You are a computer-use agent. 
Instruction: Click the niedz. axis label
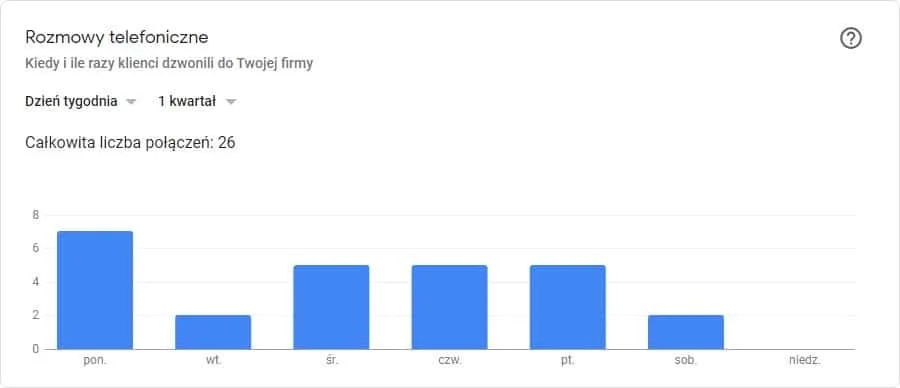[804, 362]
